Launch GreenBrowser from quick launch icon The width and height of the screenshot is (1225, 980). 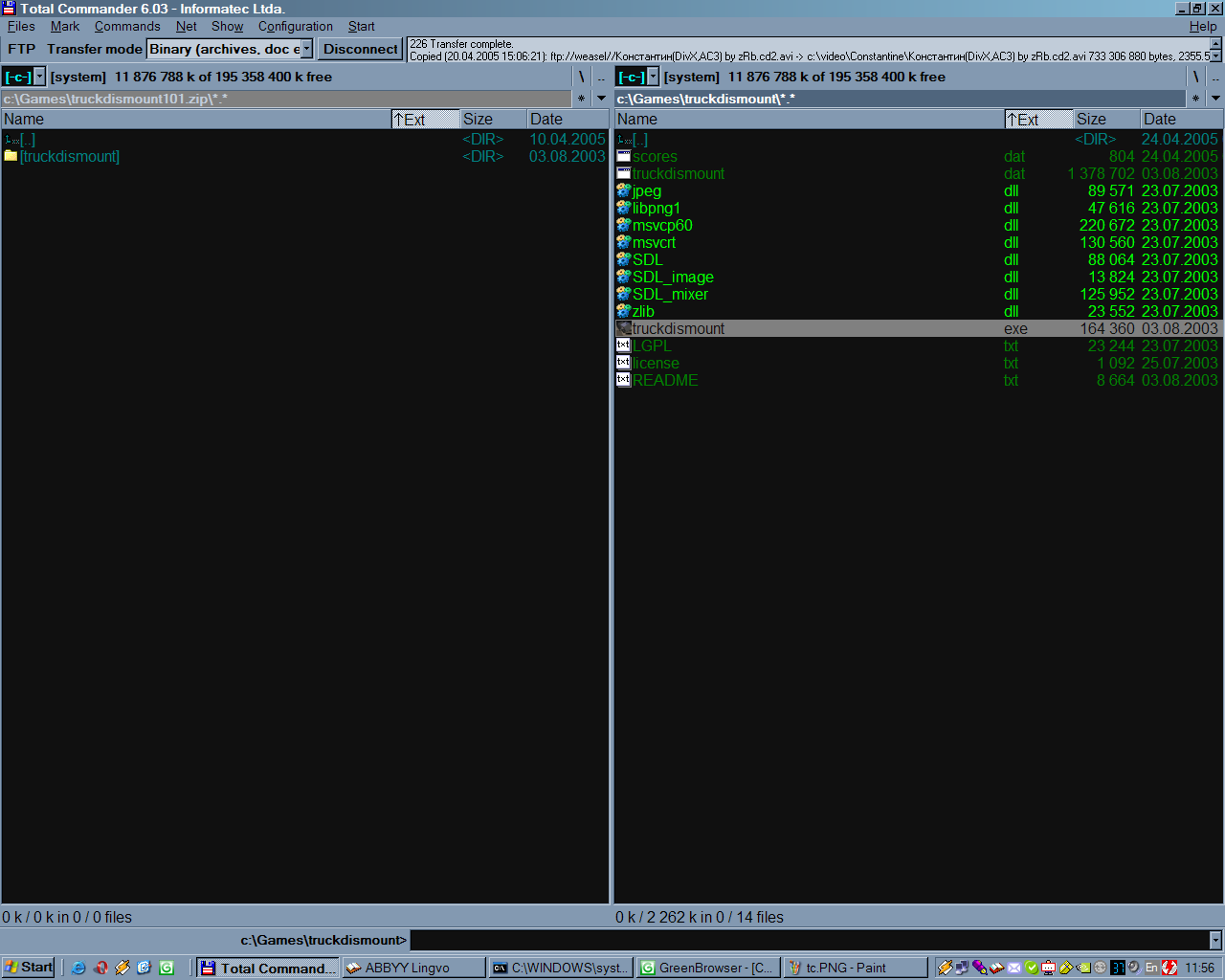[167, 968]
